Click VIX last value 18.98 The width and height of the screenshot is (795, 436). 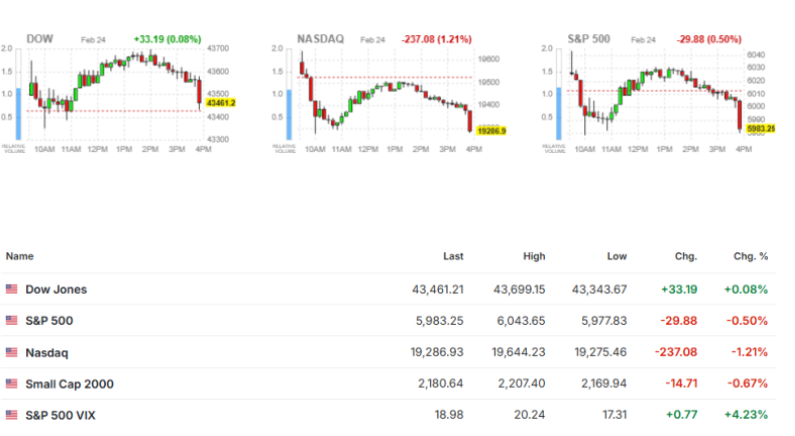(449, 415)
